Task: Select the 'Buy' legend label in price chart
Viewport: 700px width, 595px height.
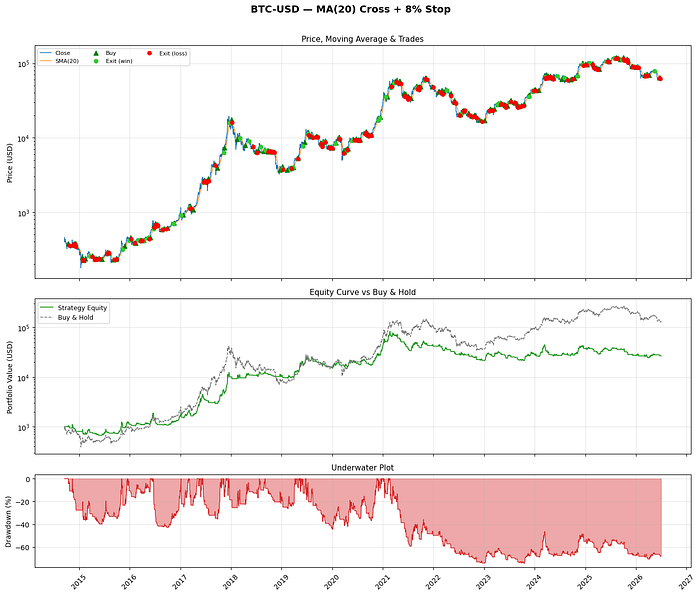Action: click(x=111, y=53)
